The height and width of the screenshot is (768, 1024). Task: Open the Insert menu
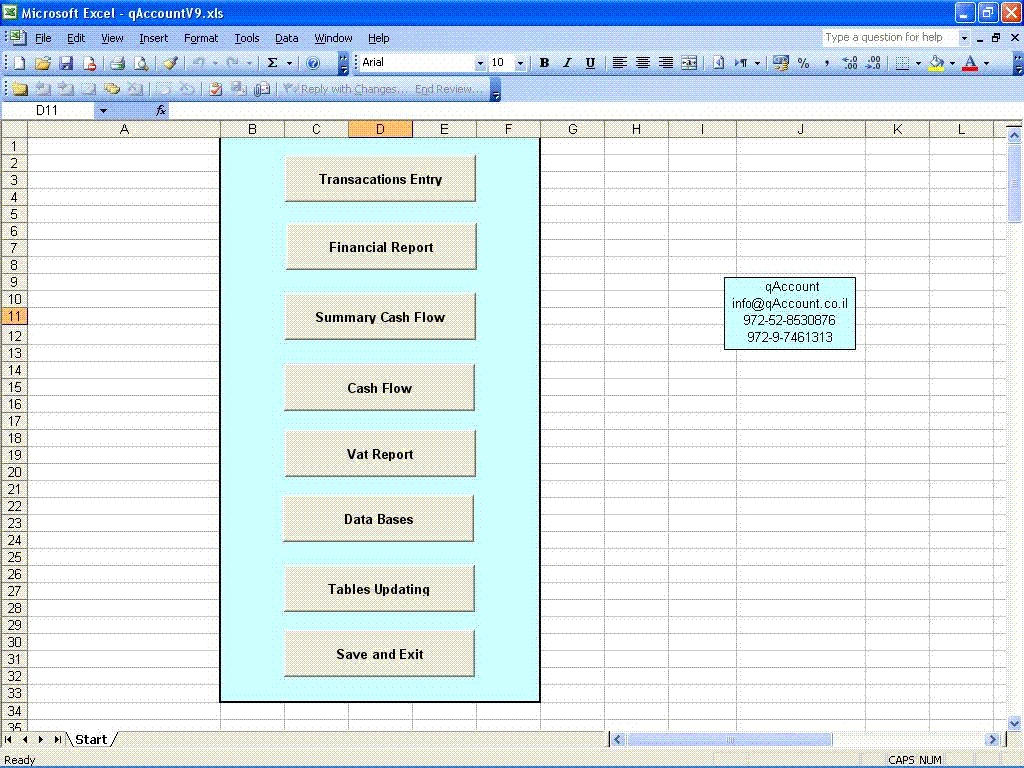[153, 38]
